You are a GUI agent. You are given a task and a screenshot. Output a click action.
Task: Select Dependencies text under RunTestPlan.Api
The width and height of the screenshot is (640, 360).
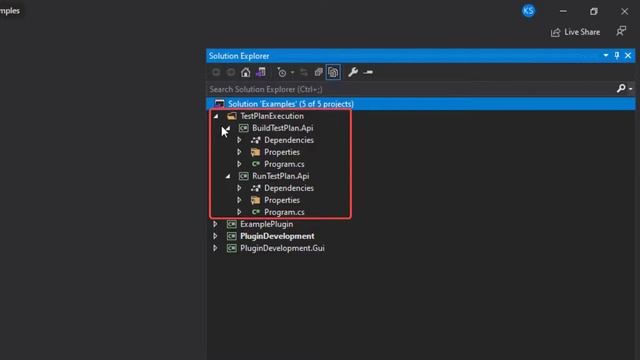coord(289,188)
